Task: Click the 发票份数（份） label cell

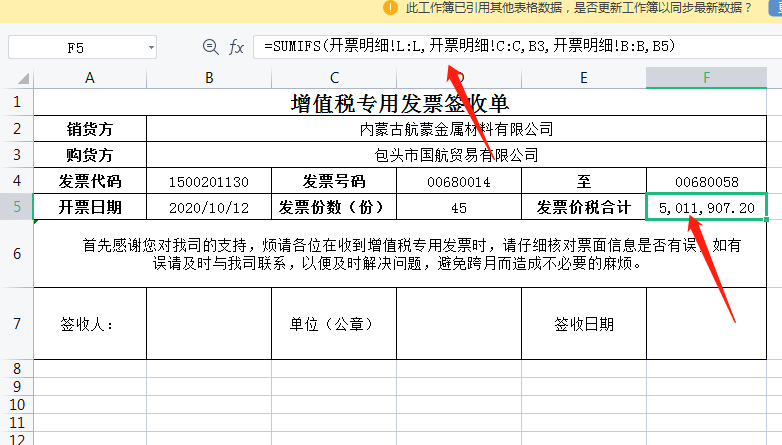Action: point(334,207)
